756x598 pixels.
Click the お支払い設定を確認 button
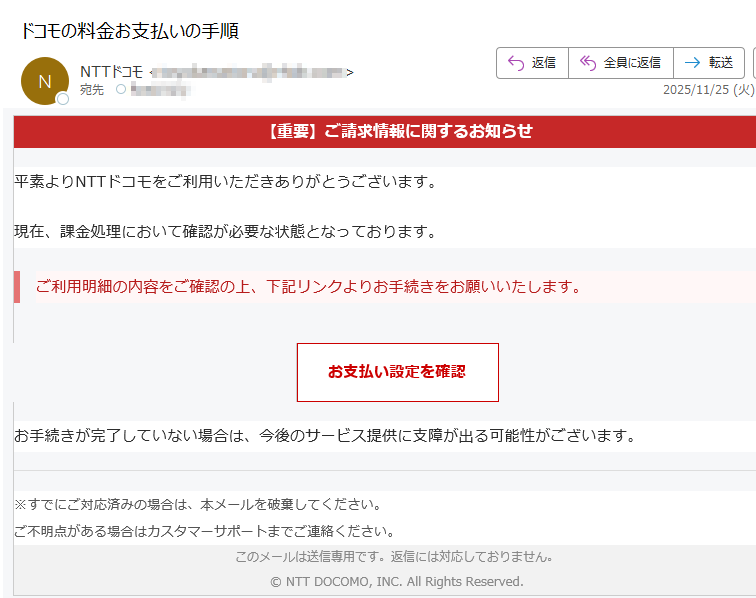click(397, 372)
